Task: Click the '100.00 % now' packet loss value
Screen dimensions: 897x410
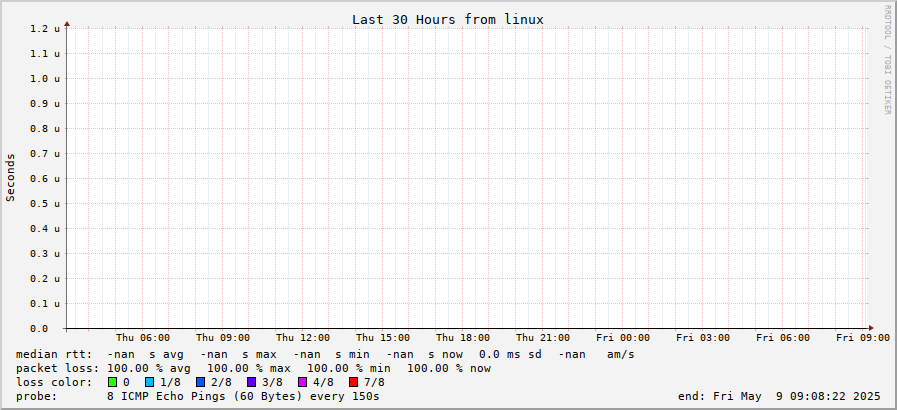Action: pyautogui.click(x=449, y=368)
